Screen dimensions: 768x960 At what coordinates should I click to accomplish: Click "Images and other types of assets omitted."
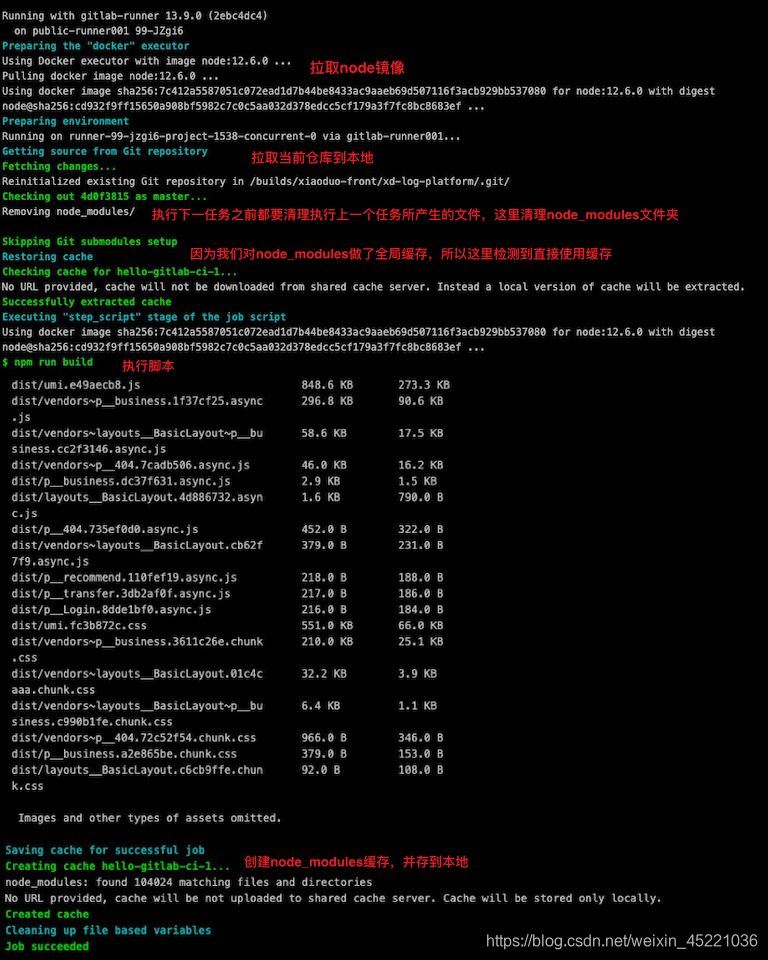(149, 819)
